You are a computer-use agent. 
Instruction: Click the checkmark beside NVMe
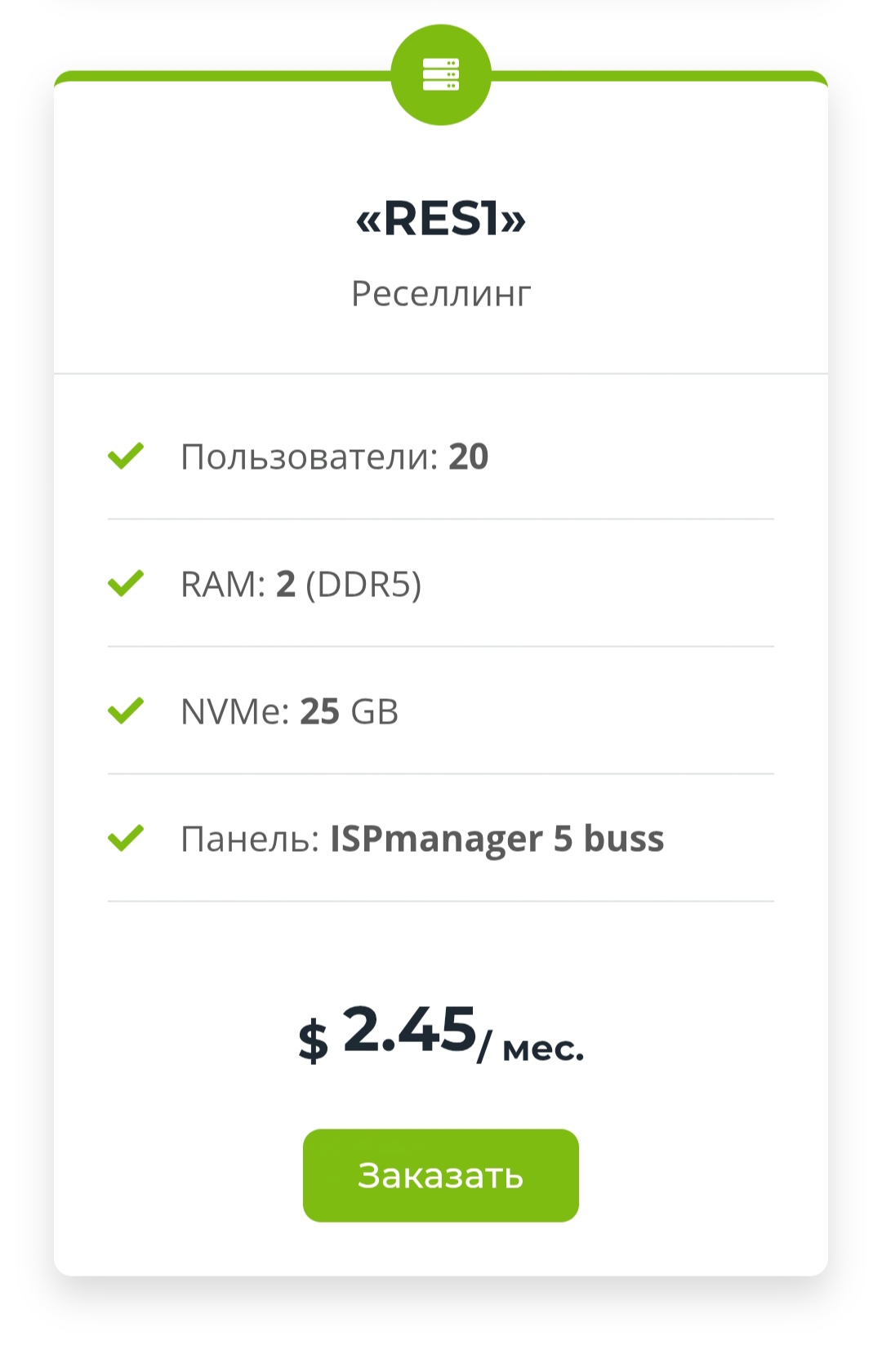tap(126, 710)
